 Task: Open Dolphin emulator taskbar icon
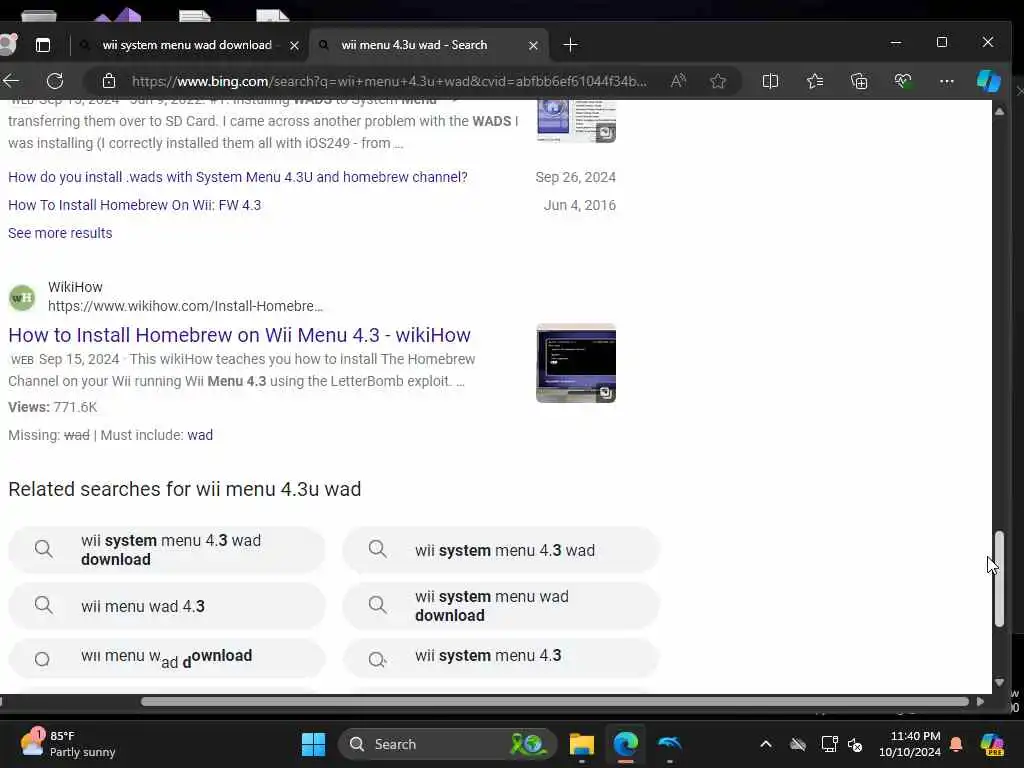[669, 744]
